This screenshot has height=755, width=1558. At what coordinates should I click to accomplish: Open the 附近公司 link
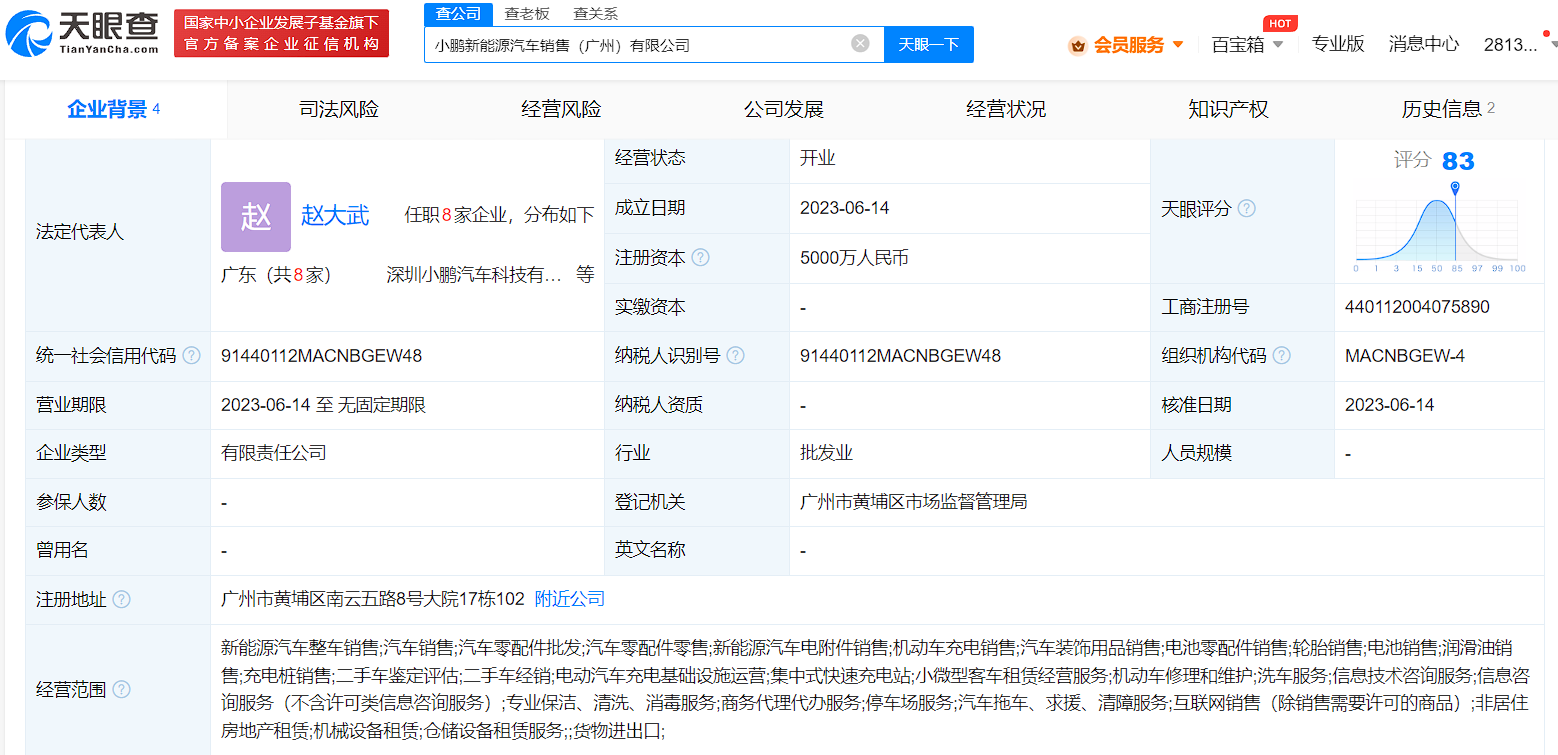572,600
